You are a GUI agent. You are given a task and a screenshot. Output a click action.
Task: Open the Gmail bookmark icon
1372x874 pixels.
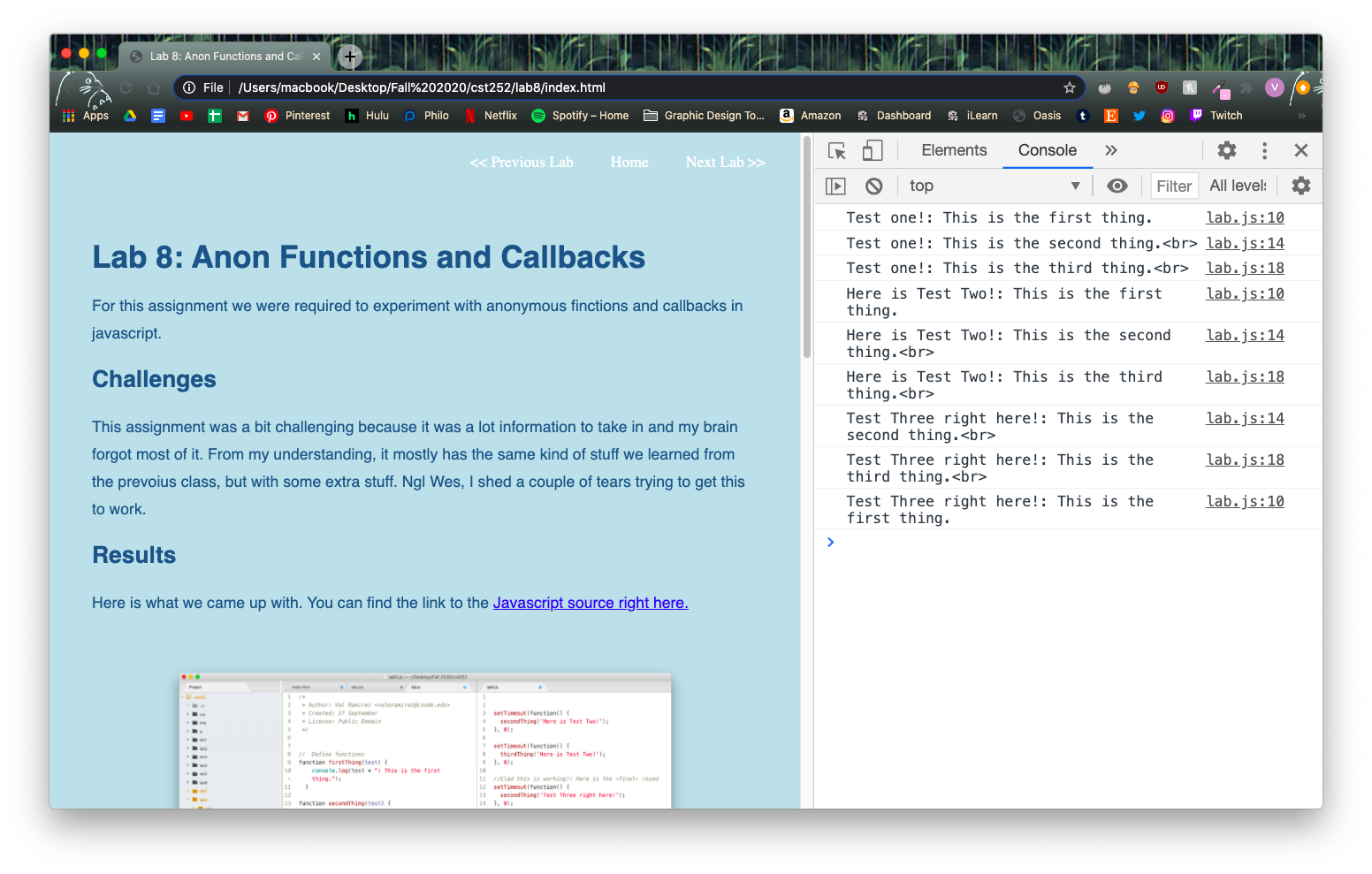point(242,116)
